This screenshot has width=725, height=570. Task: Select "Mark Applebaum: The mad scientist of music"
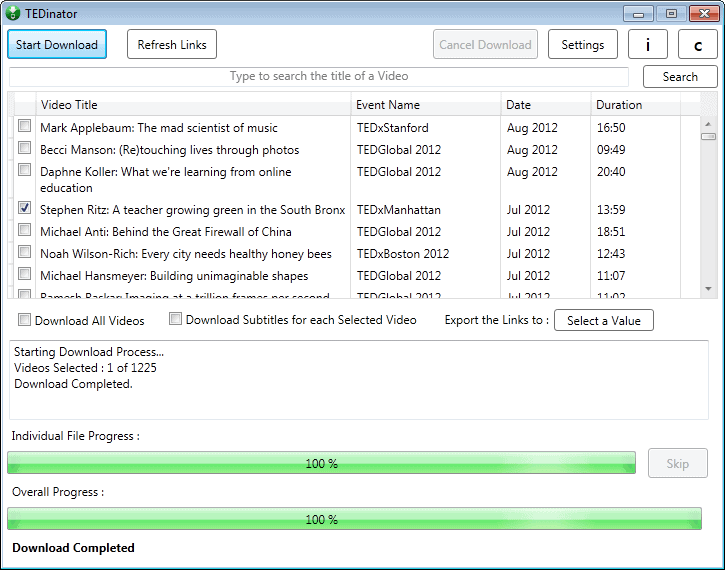tap(159, 128)
